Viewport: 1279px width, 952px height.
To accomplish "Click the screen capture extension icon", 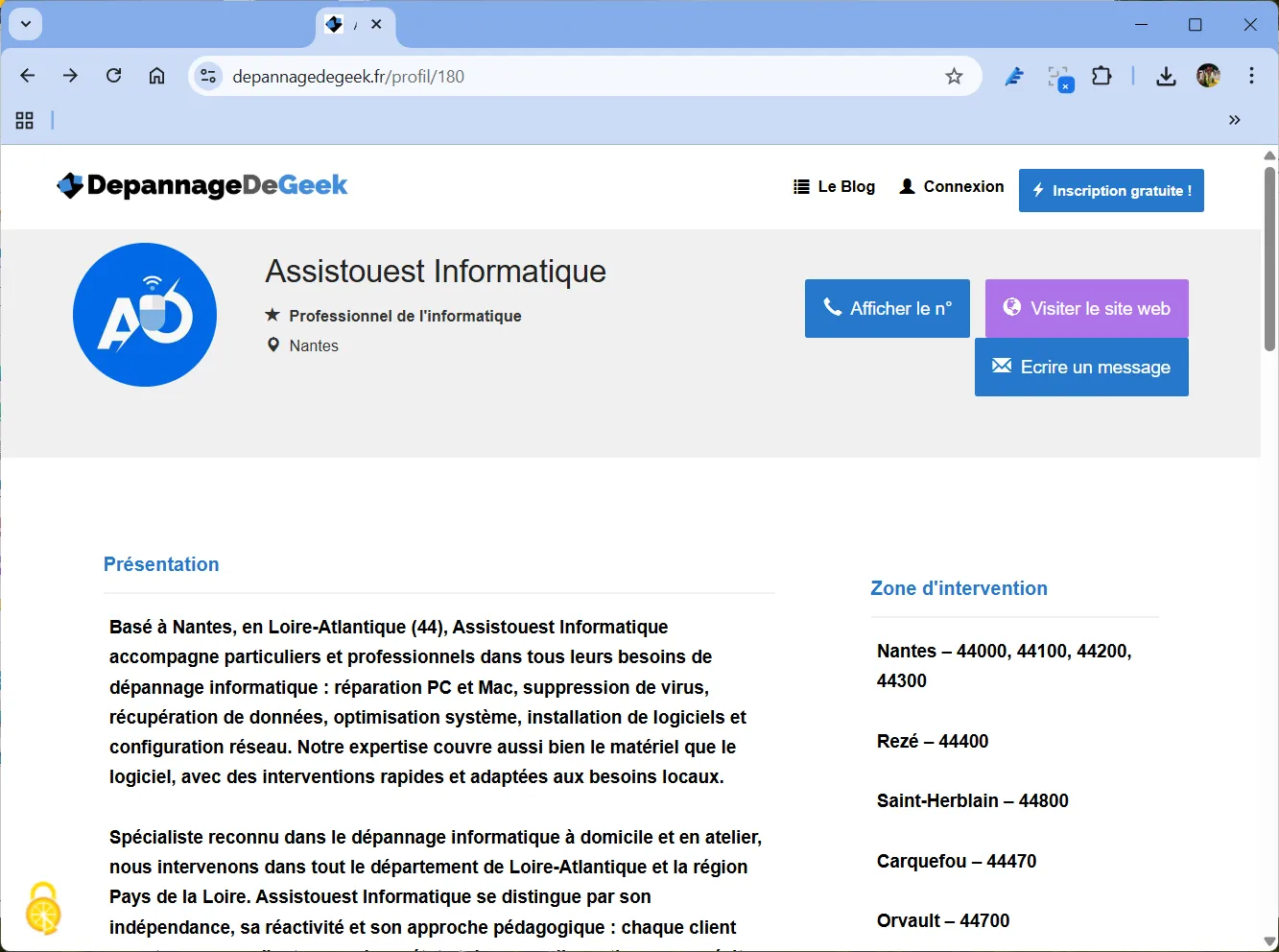I will coord(1059,78).
